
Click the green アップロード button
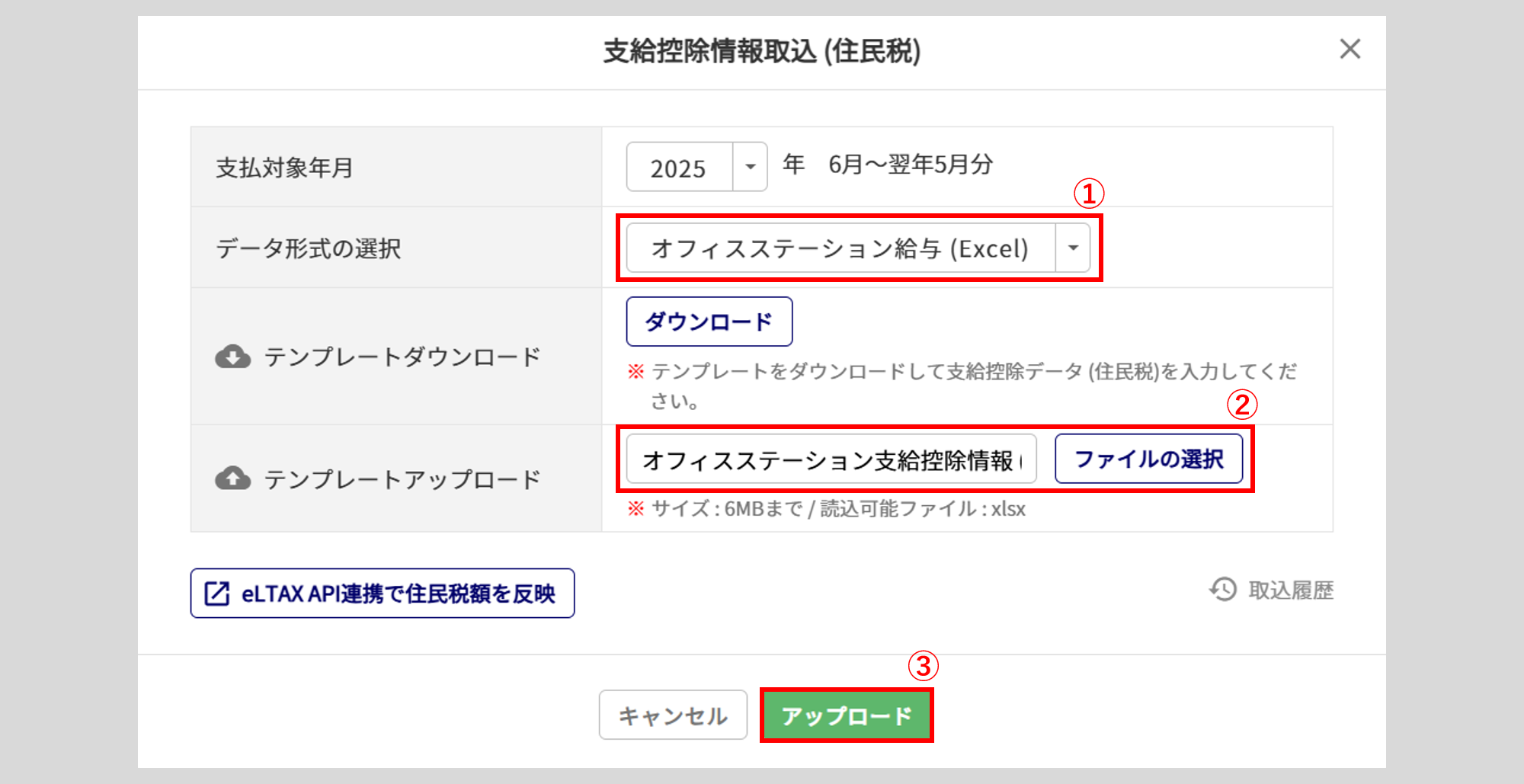[846, 715]
